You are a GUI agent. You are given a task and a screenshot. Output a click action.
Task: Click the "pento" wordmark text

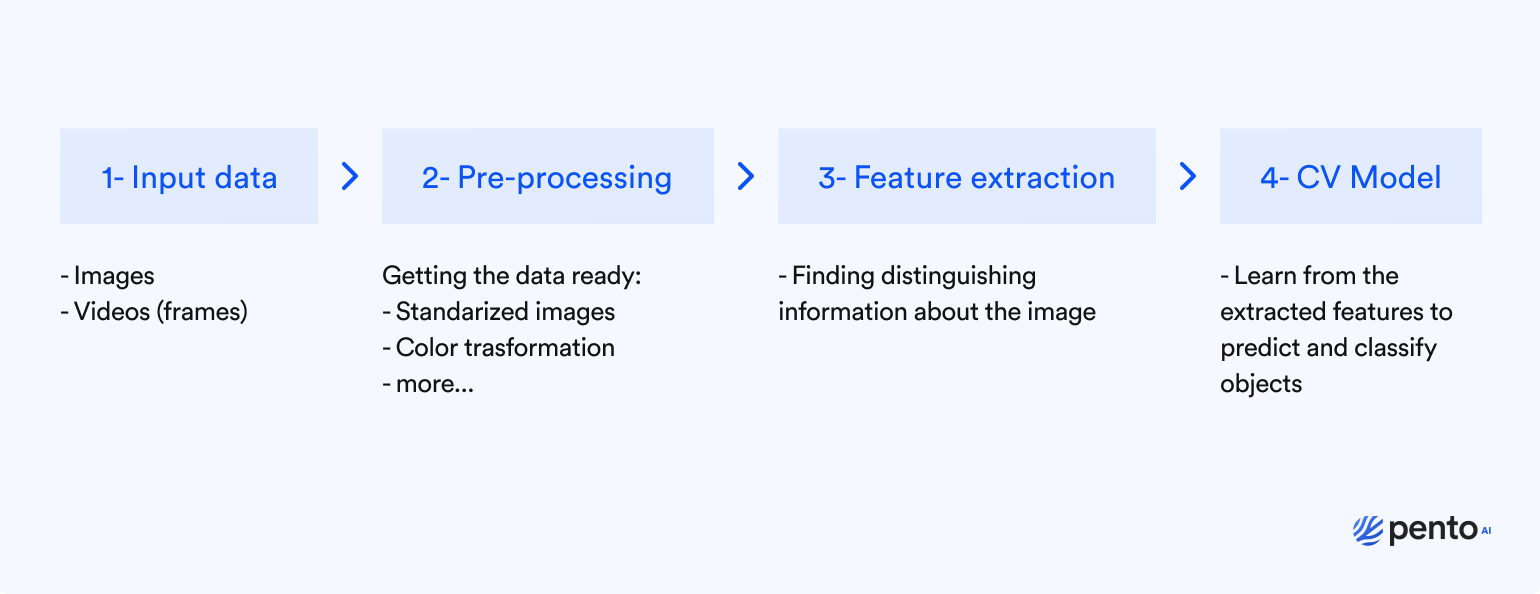1432,531
